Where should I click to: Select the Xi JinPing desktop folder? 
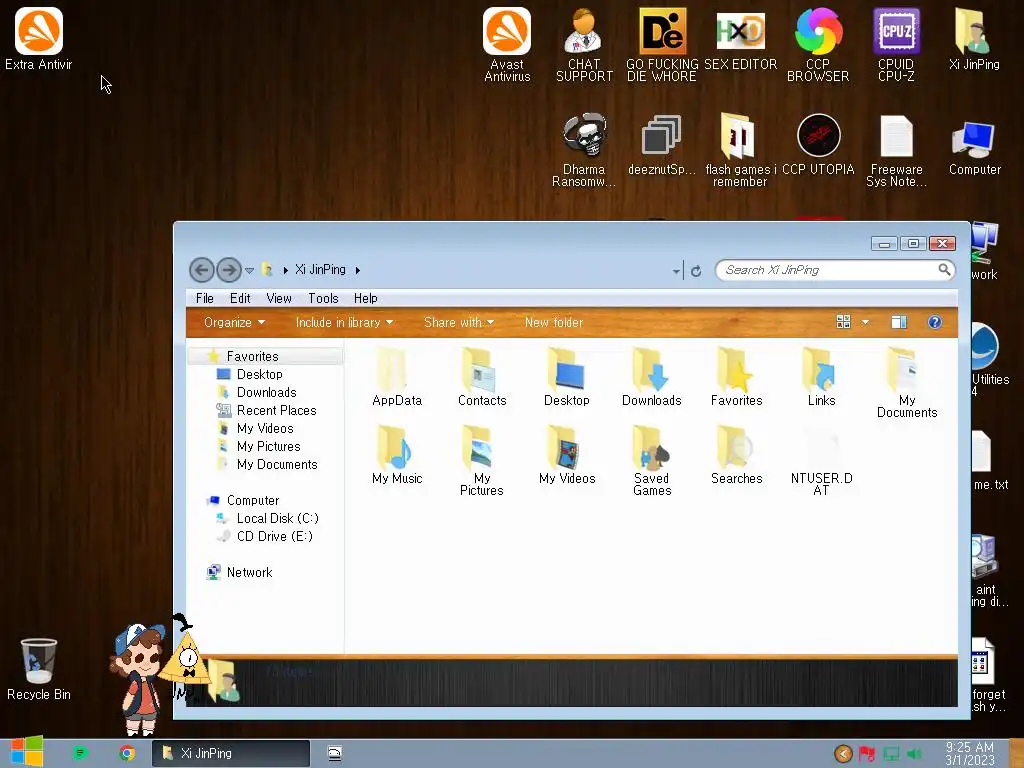pyautogui.click(x=974, y=39)
